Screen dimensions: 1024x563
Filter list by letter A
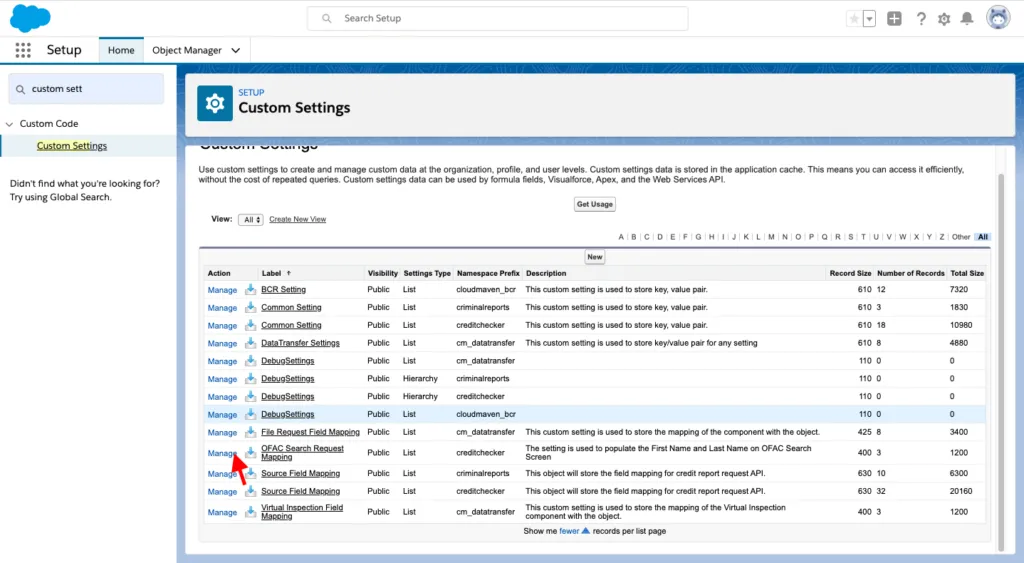point(621,237)
